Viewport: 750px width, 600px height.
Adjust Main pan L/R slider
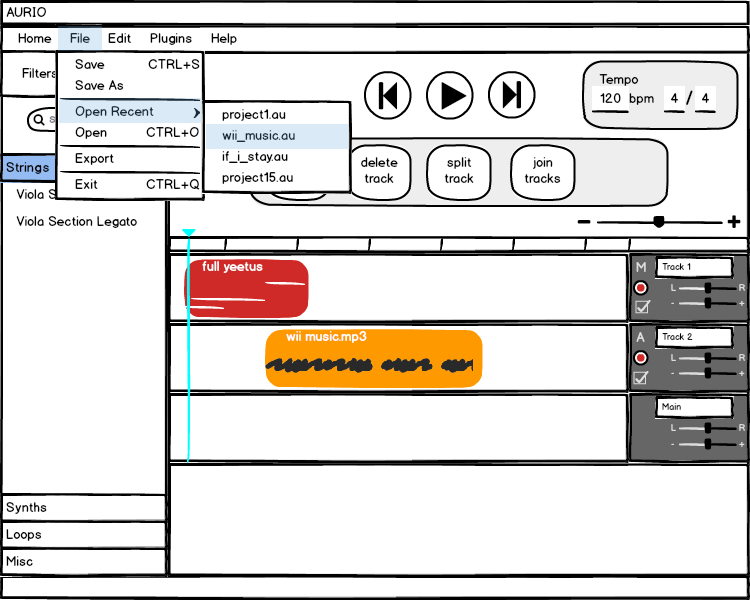707,428
